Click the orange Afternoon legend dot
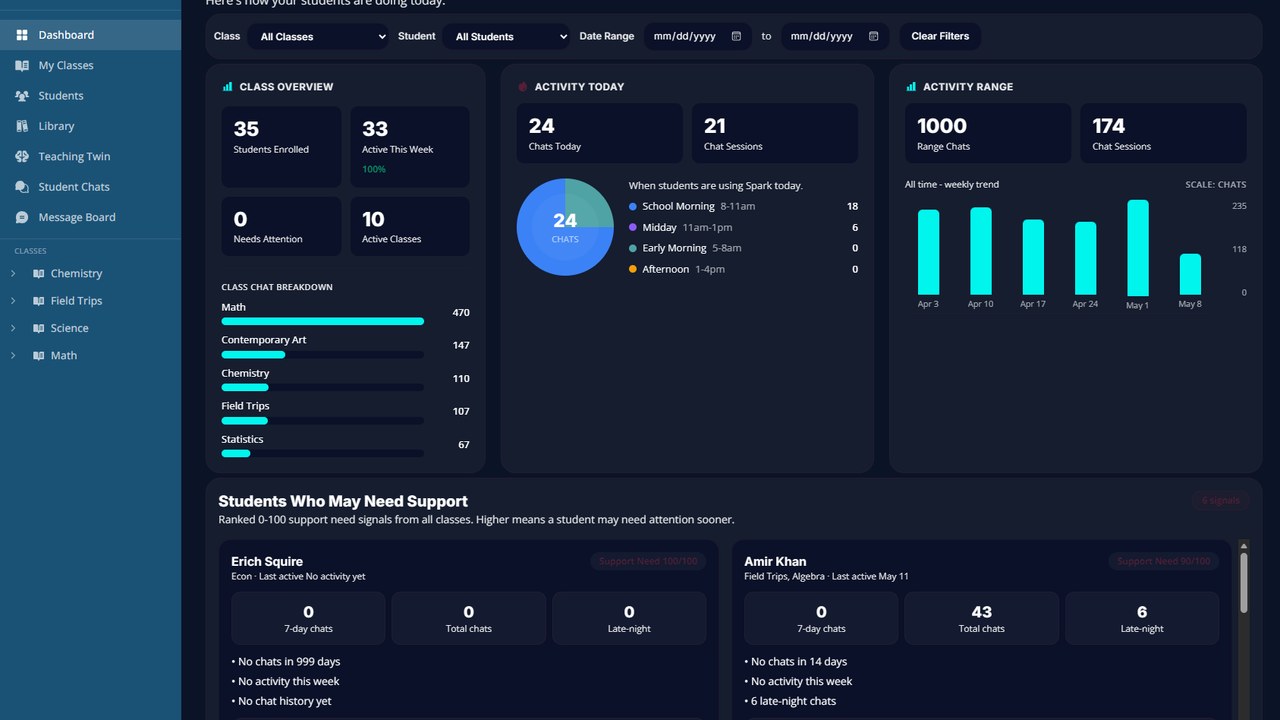The width and height of the screenshot is (1280, 720). pyautogui.click(x=633, y=269)
